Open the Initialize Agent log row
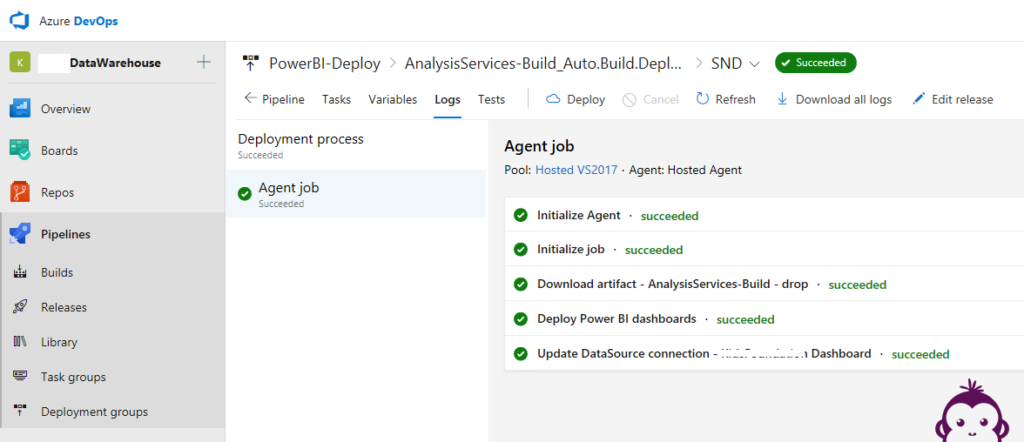The image size is (1024, 442). point(764,215)
